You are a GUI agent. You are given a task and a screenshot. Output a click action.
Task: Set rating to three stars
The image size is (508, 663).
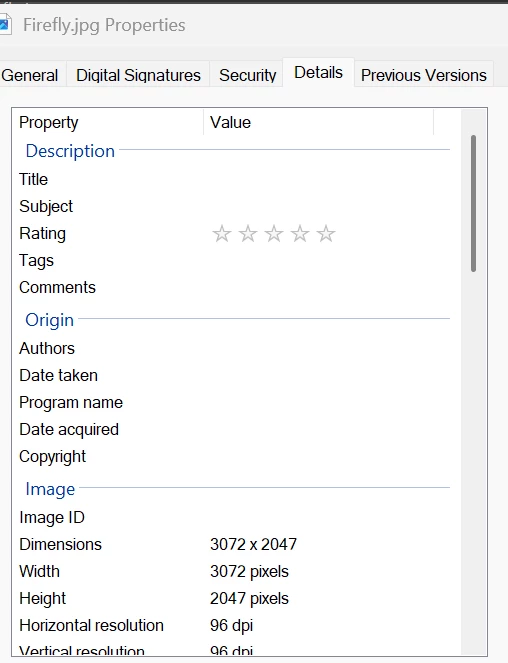pos(274,233)
